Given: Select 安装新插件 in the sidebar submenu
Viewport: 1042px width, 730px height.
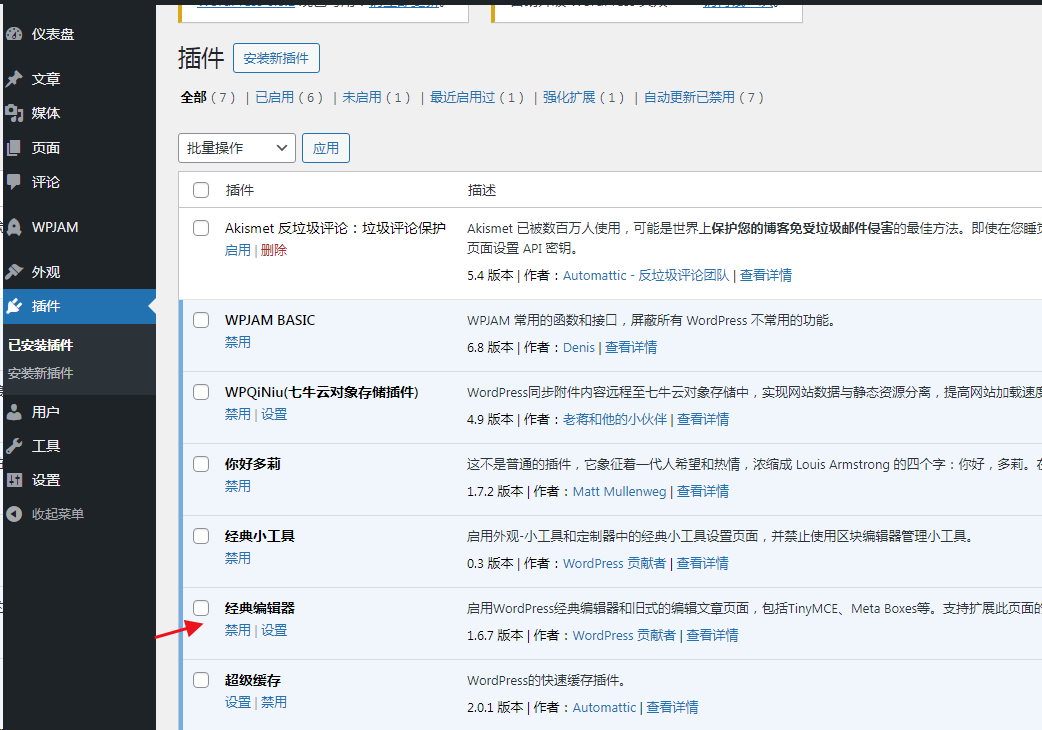Looking at the screenshot, I should 41,373.
